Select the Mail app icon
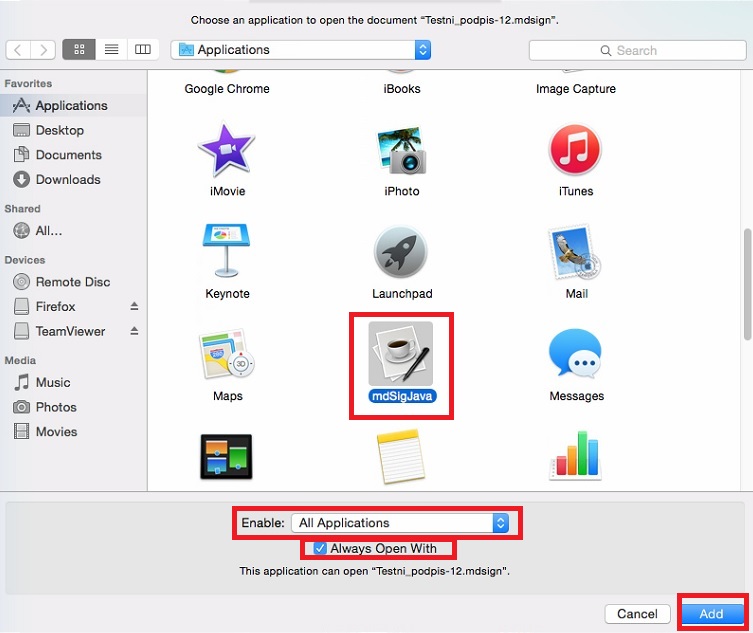Viewport: 753px width, 633px height. [x=575, y=253]
